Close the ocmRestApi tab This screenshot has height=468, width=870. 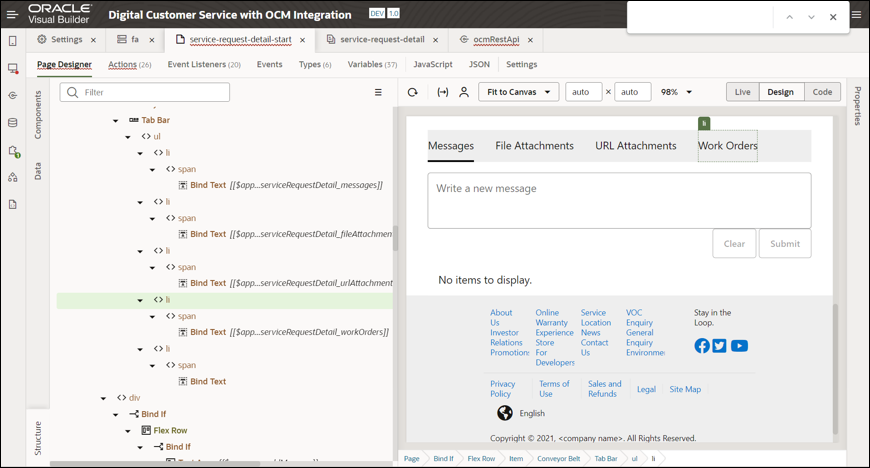530,40
